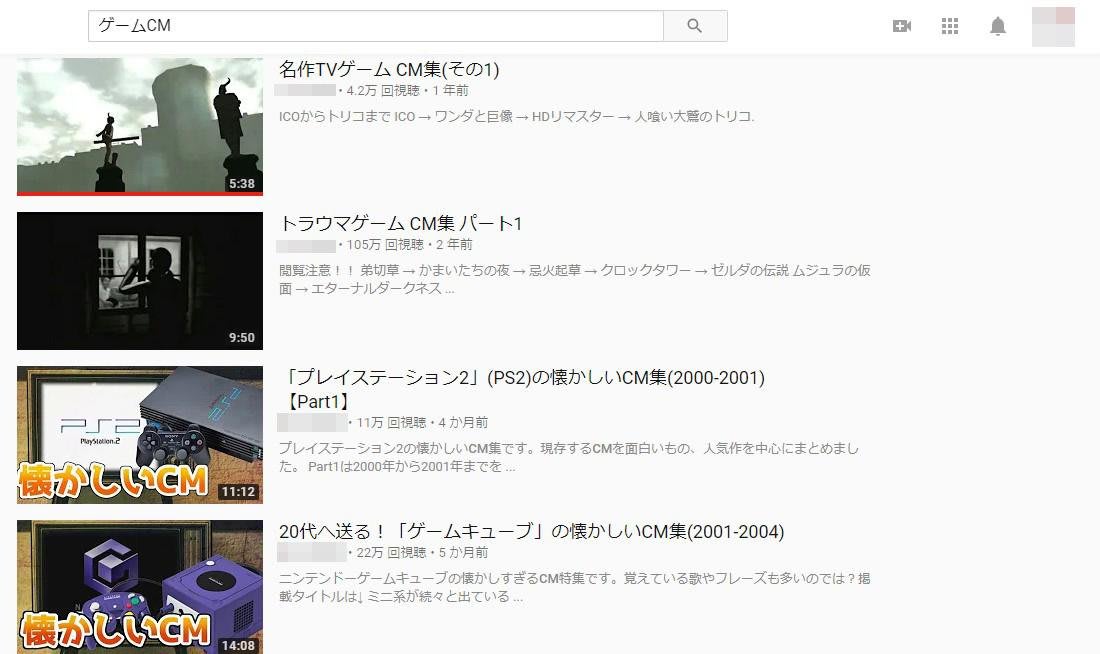Click channel name under トラウマゲーム video

(306, 245)
